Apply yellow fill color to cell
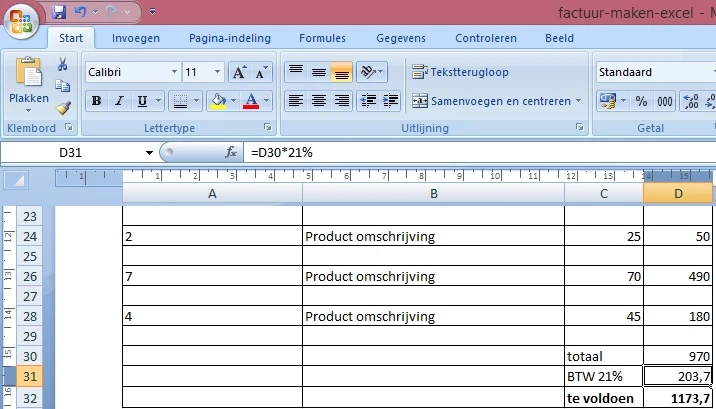Screen dimensions: 716x409 (218, 101)
